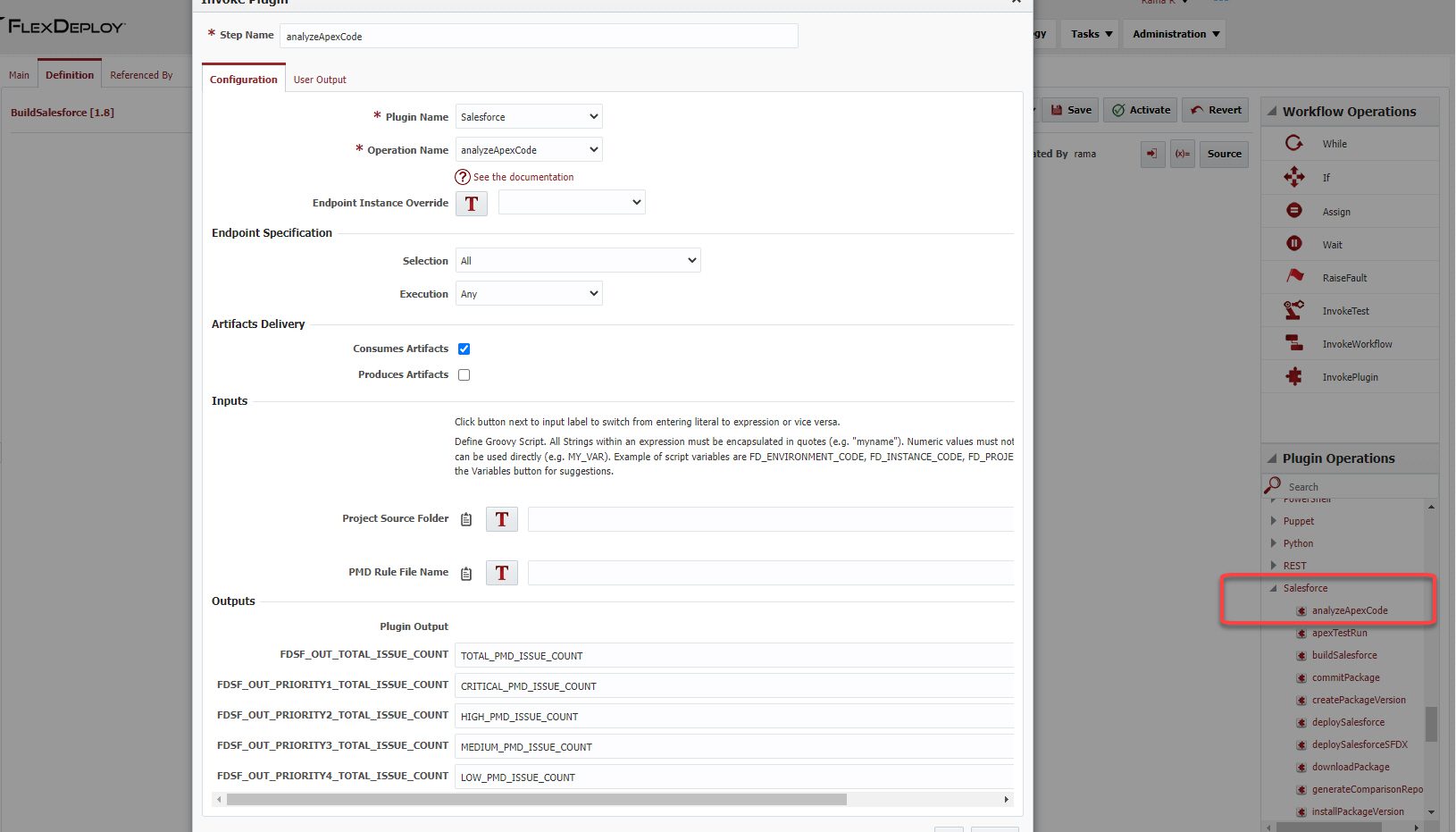Click the Plugin Operations search magnifier icon
Image resolution: width=1456 pixels, height=832 pixels.
[x=1272, y=485]
